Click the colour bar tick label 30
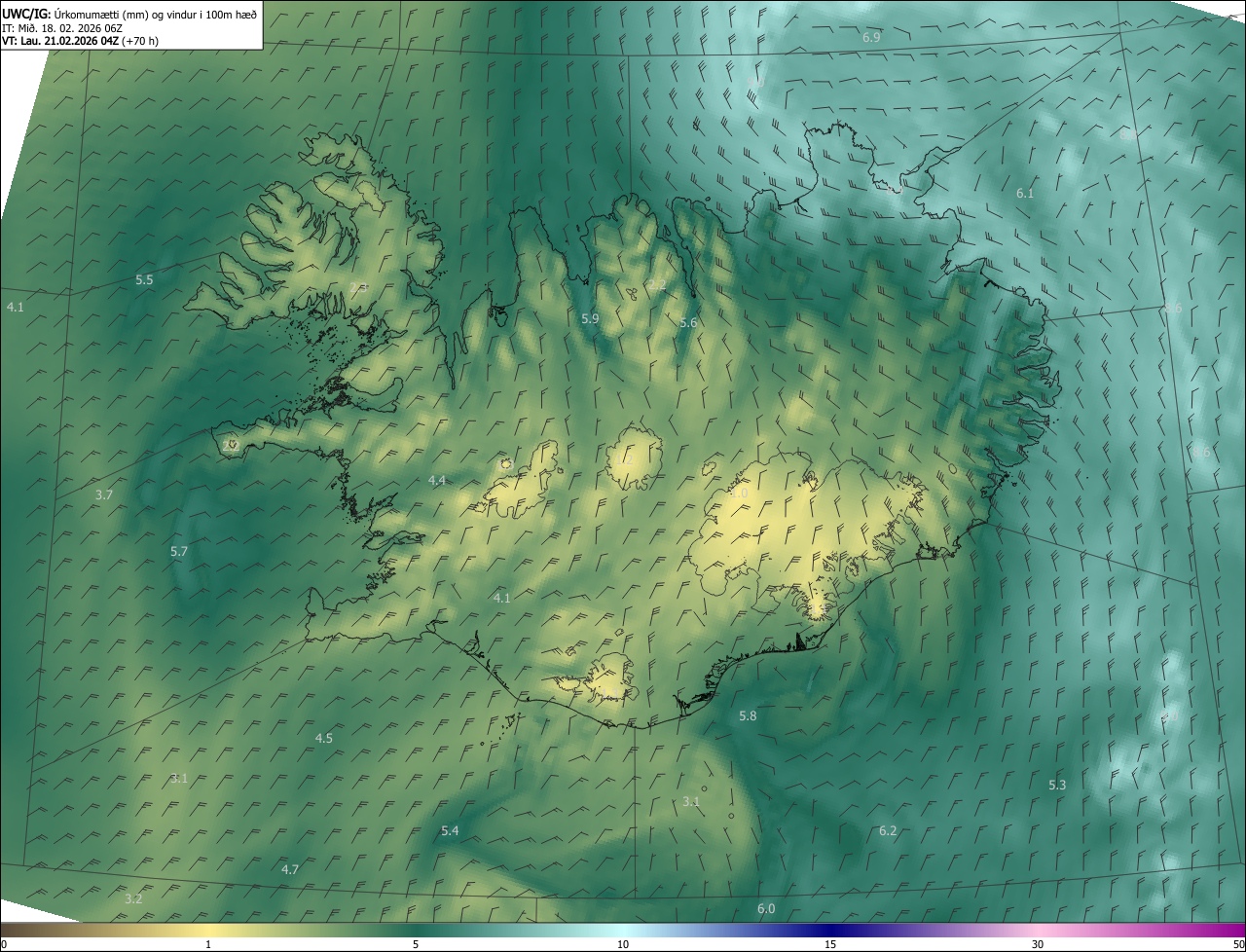 tap(1038, 945)
